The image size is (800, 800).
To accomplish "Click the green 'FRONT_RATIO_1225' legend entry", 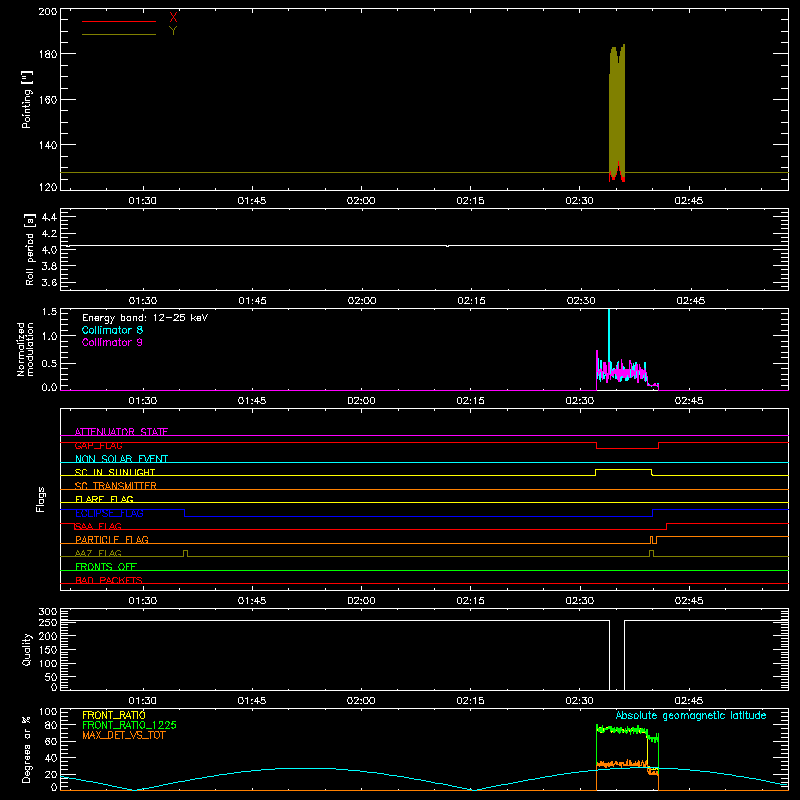I will click(130, 725).
